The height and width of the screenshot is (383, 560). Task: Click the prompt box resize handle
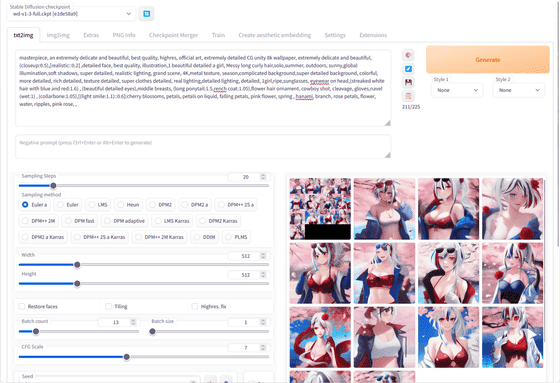coord(388,123)
